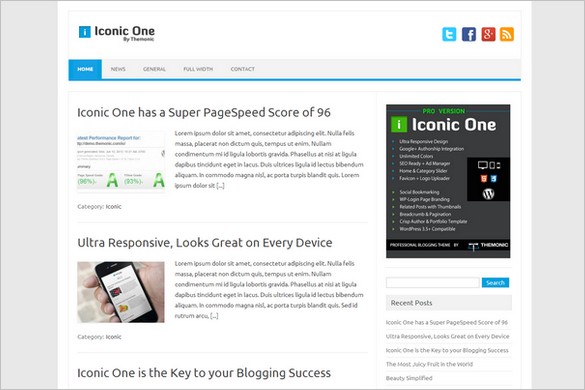Click the By Themonic tagline text
585x390 pixels.
click(x=138, y=39)
